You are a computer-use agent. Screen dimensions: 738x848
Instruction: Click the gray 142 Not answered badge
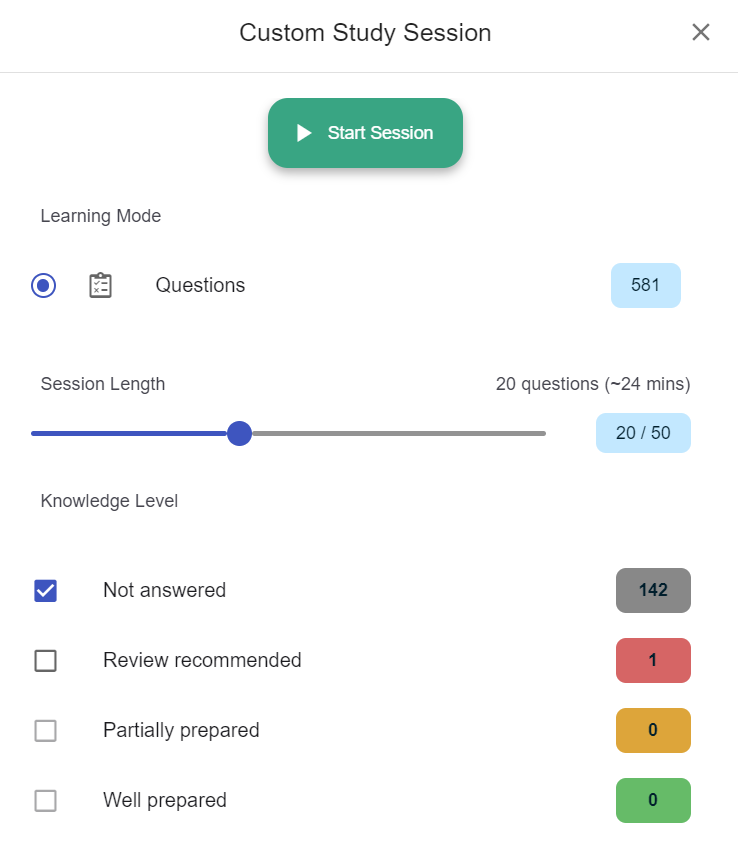653,590
